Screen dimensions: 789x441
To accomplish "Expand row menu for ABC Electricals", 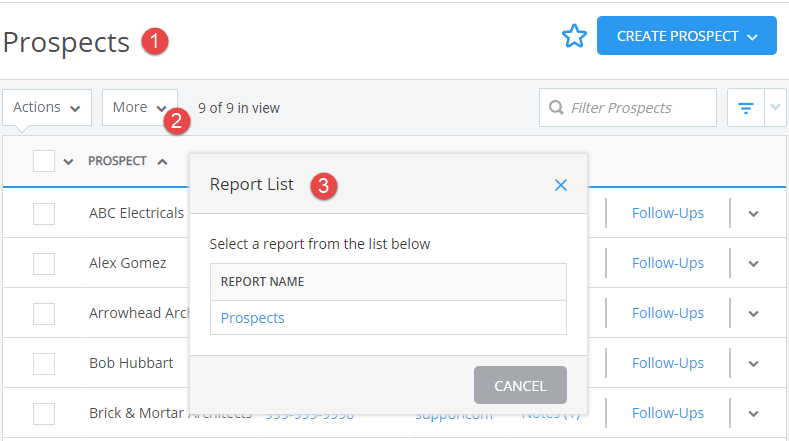I will pyautogui.click(x=753, y=213).
